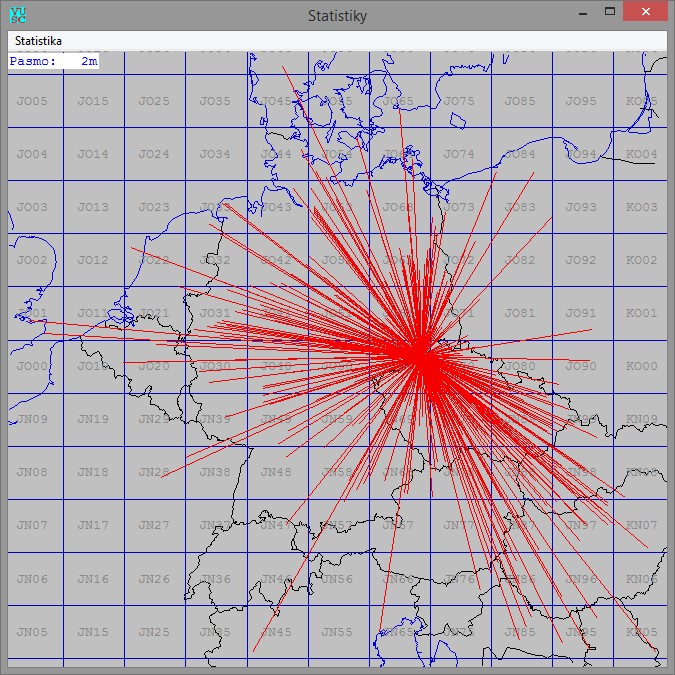Click the JN19 locator label
Image resolution: width=675 pixels, height=675 pixels.
[93, 419]
